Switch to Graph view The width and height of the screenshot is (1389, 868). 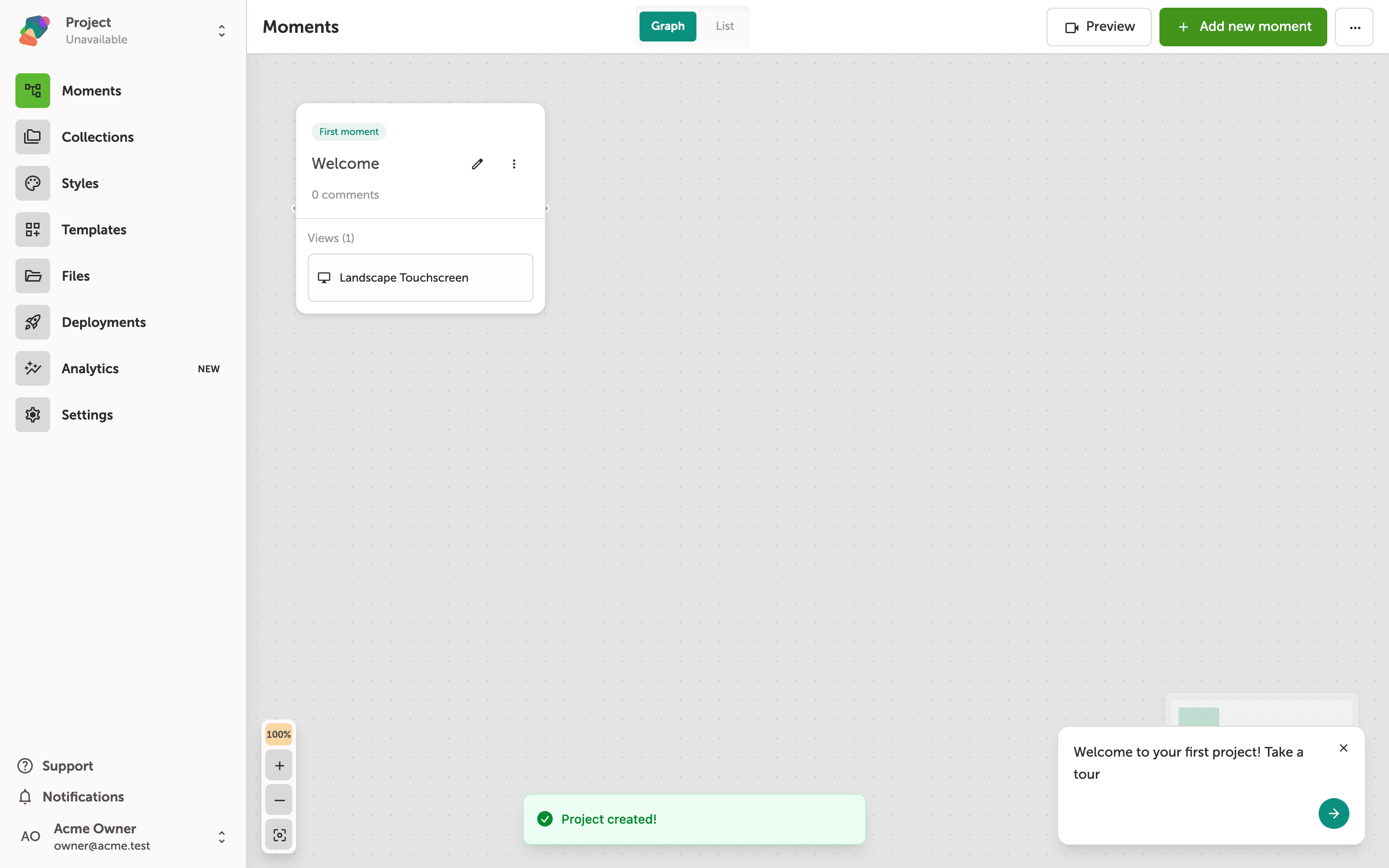pos(667,27)
